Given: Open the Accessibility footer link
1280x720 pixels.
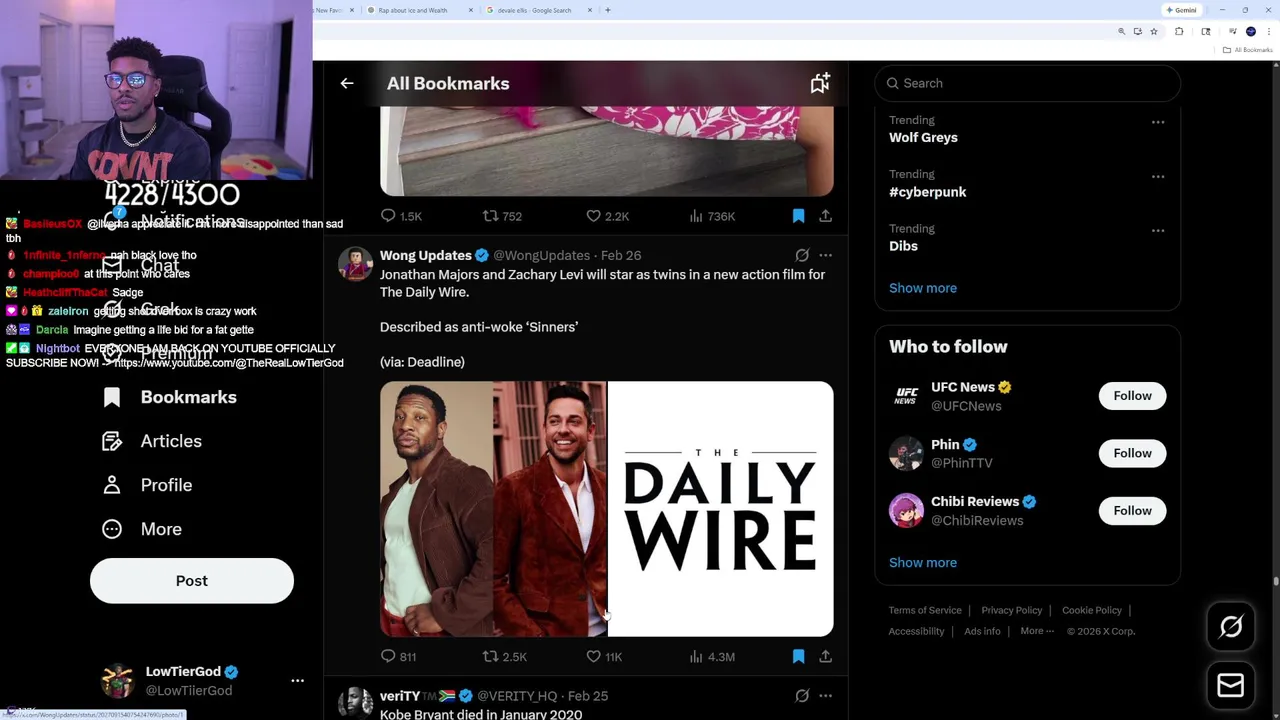Looking at the screenshot, I should 916,631.
